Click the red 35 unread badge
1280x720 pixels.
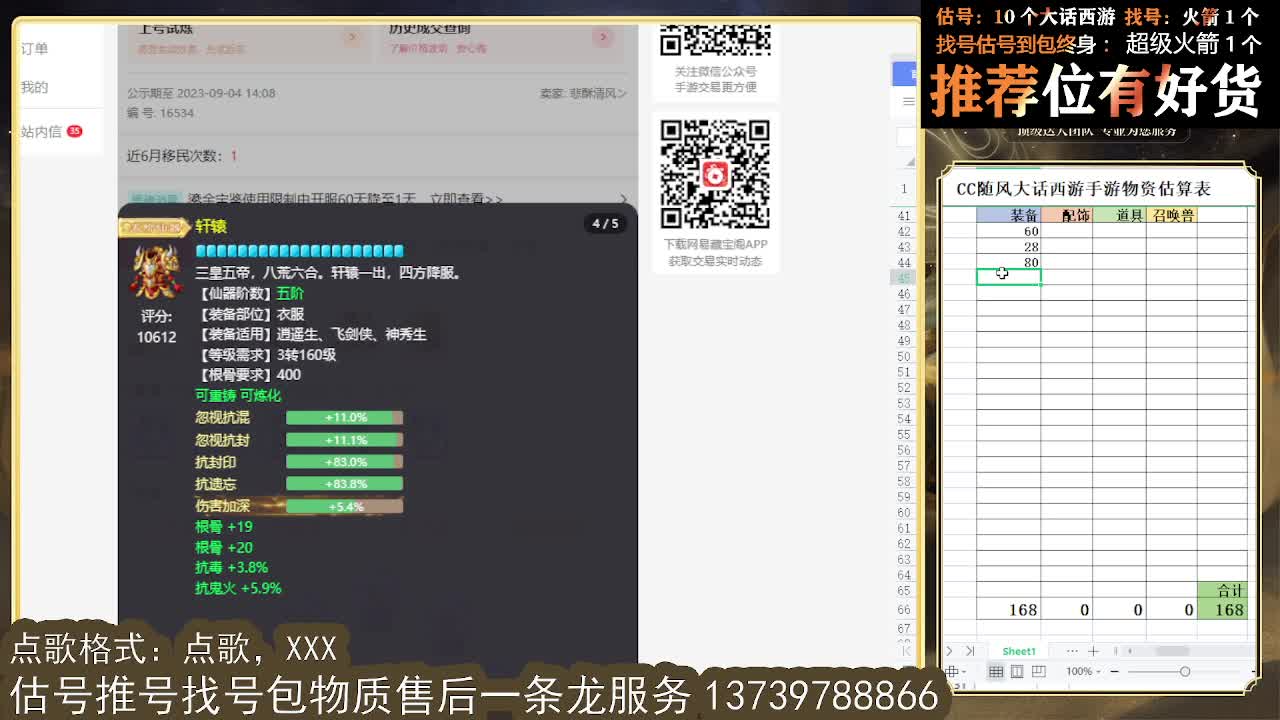click(74, 131)
